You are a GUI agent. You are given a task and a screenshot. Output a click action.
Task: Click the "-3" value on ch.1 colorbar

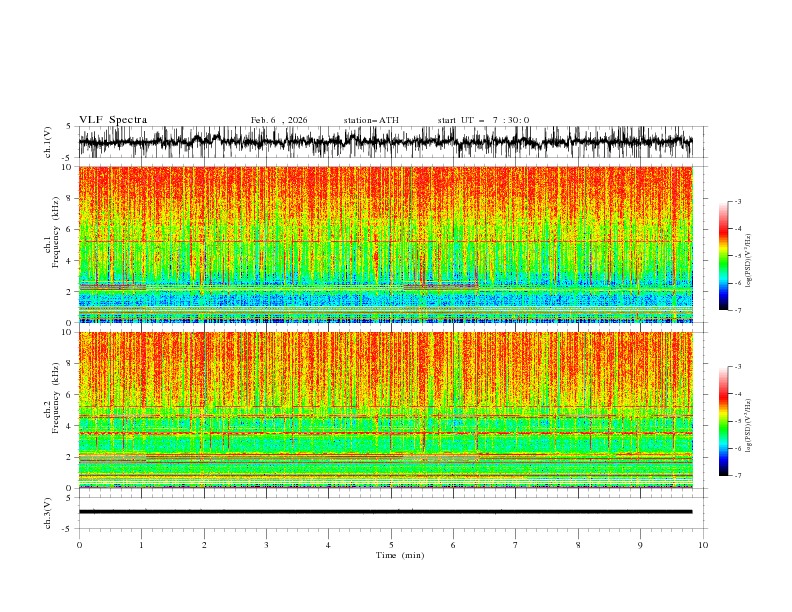point(737,201)
